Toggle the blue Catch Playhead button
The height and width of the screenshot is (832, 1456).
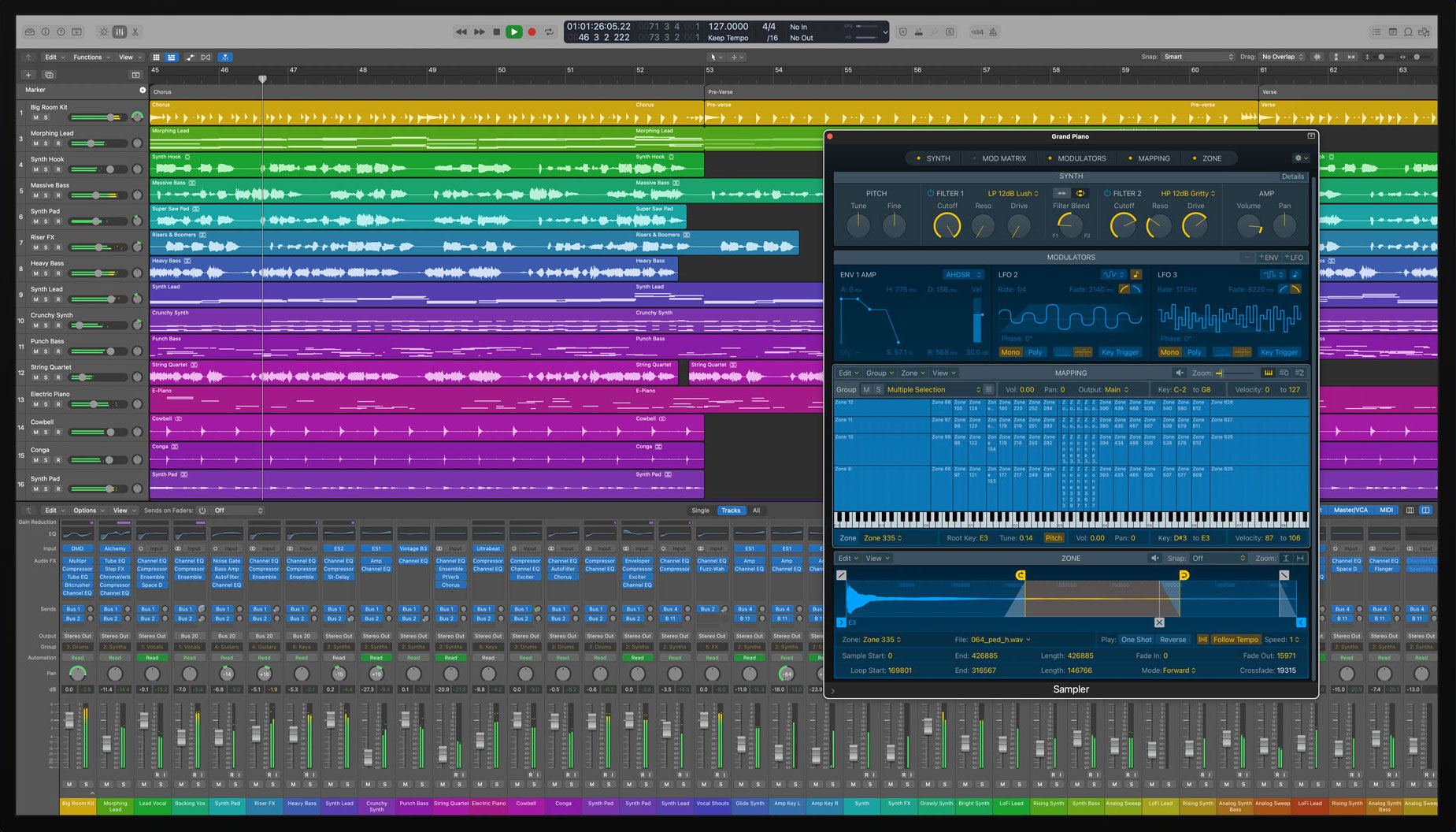225,58
